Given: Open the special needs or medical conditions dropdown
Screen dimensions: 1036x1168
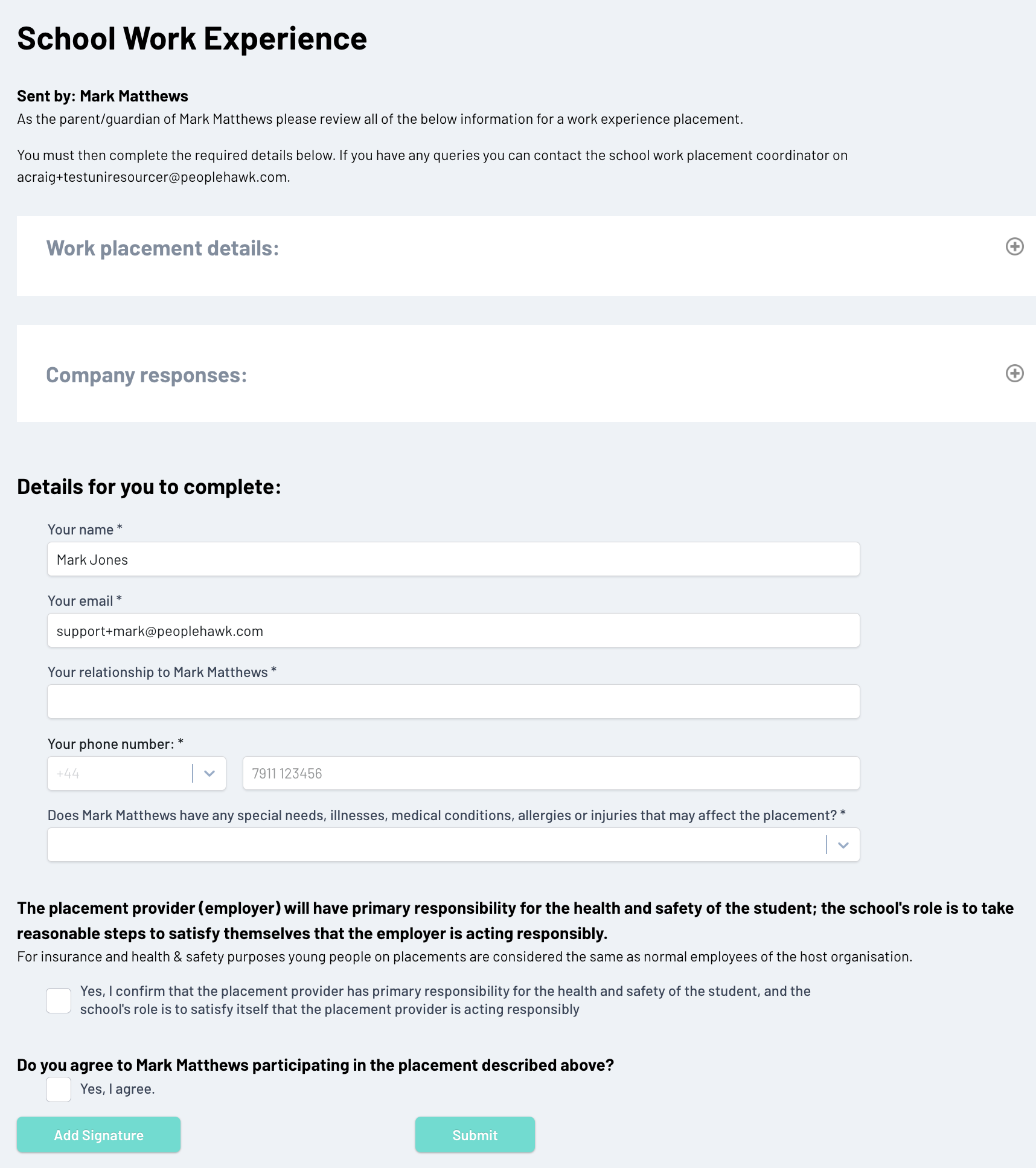Looking at the screenshot, I should pyautogui.click(x=435, y=844).
